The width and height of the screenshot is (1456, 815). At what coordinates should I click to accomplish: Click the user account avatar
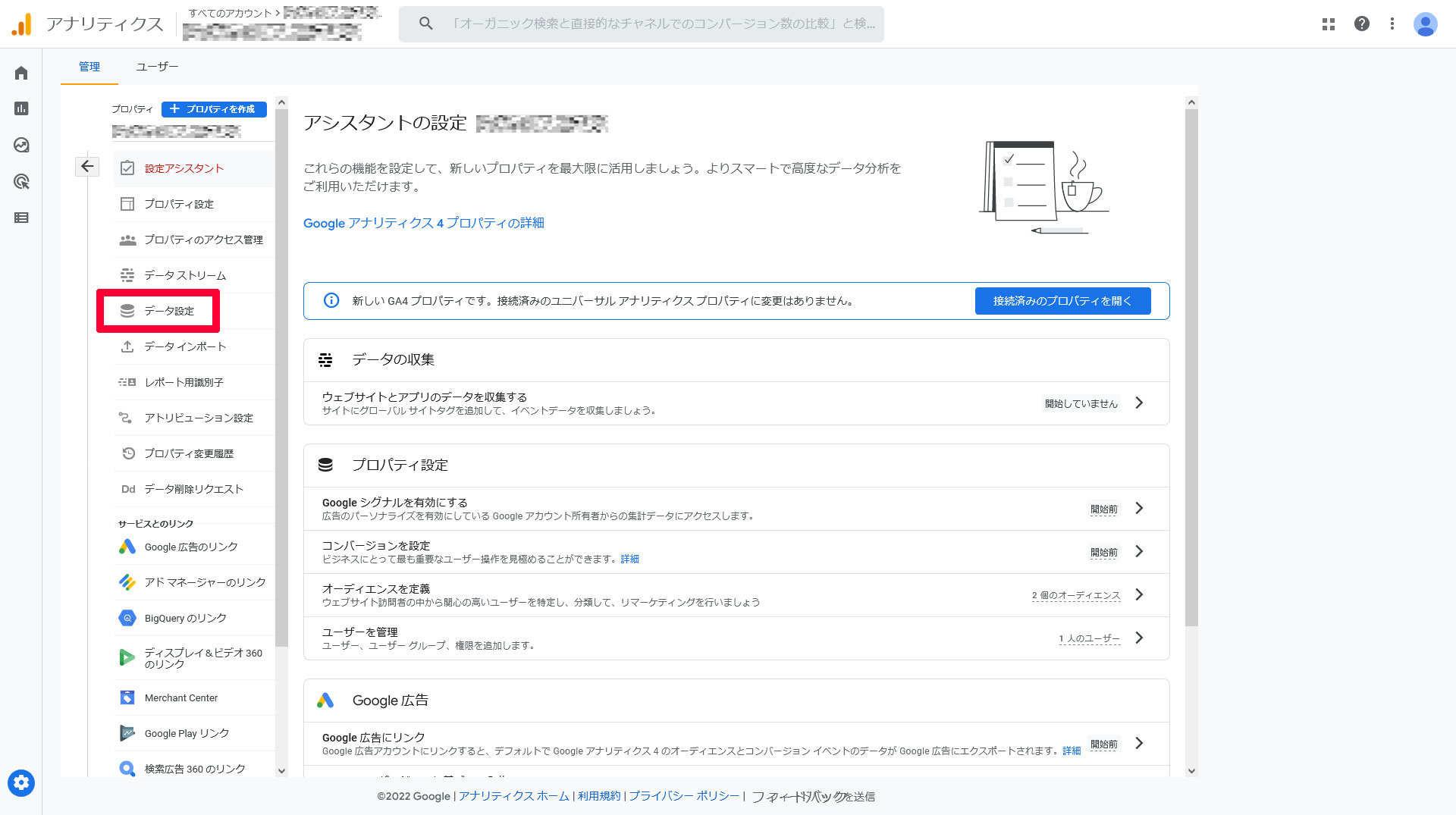pos(1426,24)
